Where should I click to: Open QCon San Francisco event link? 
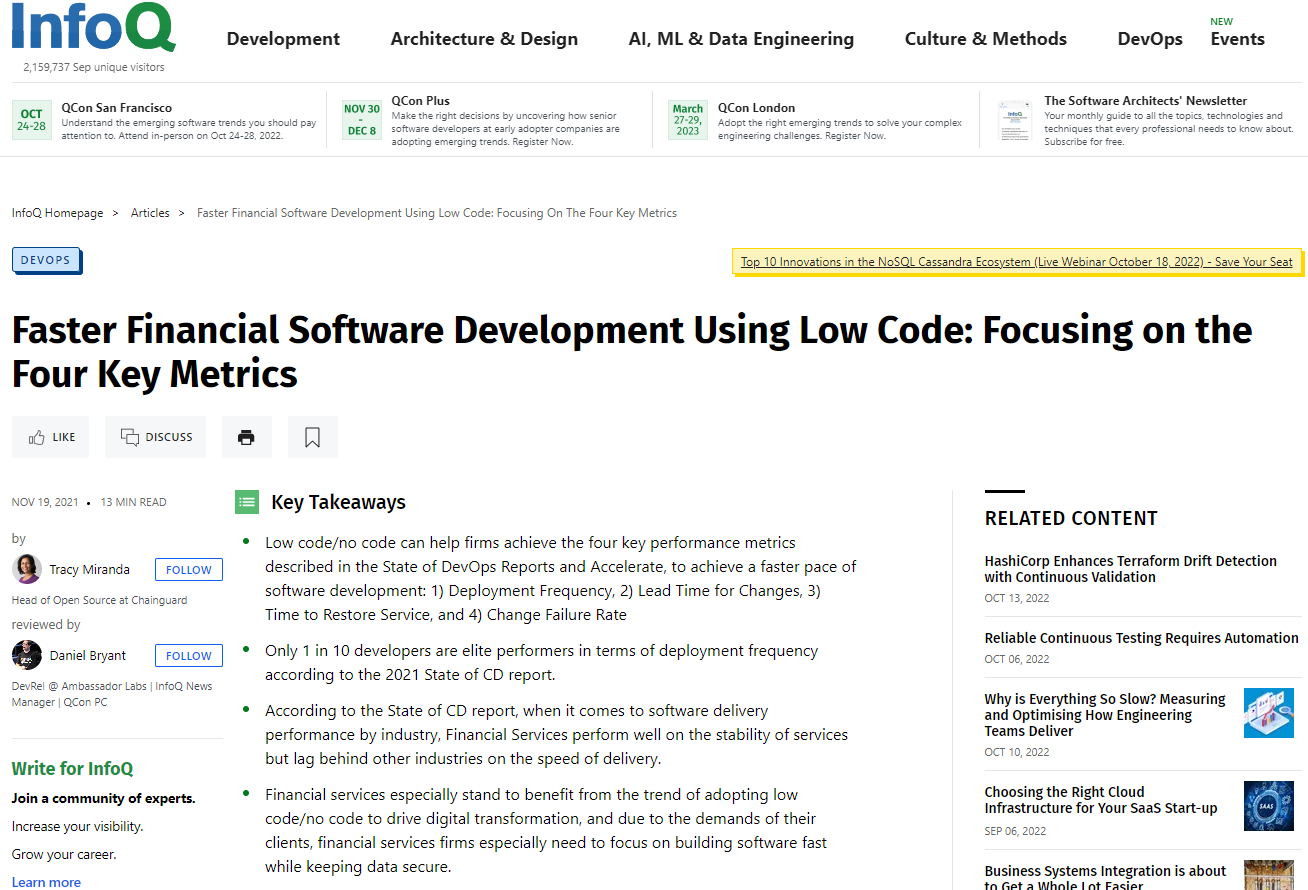tap(117, 108)
